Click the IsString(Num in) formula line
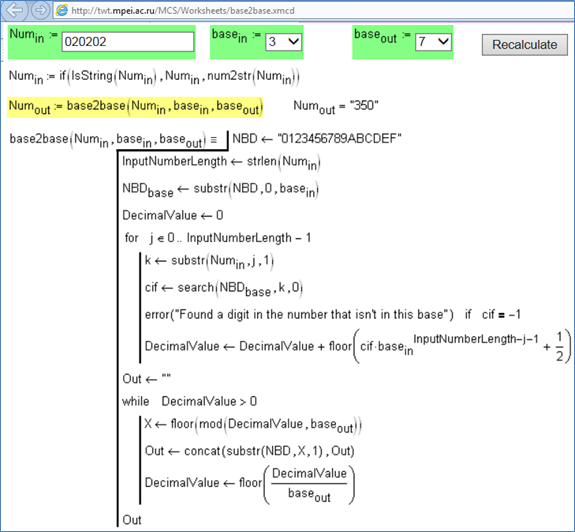575x532 pixels. pyautogui.click(x=154, y=77)
